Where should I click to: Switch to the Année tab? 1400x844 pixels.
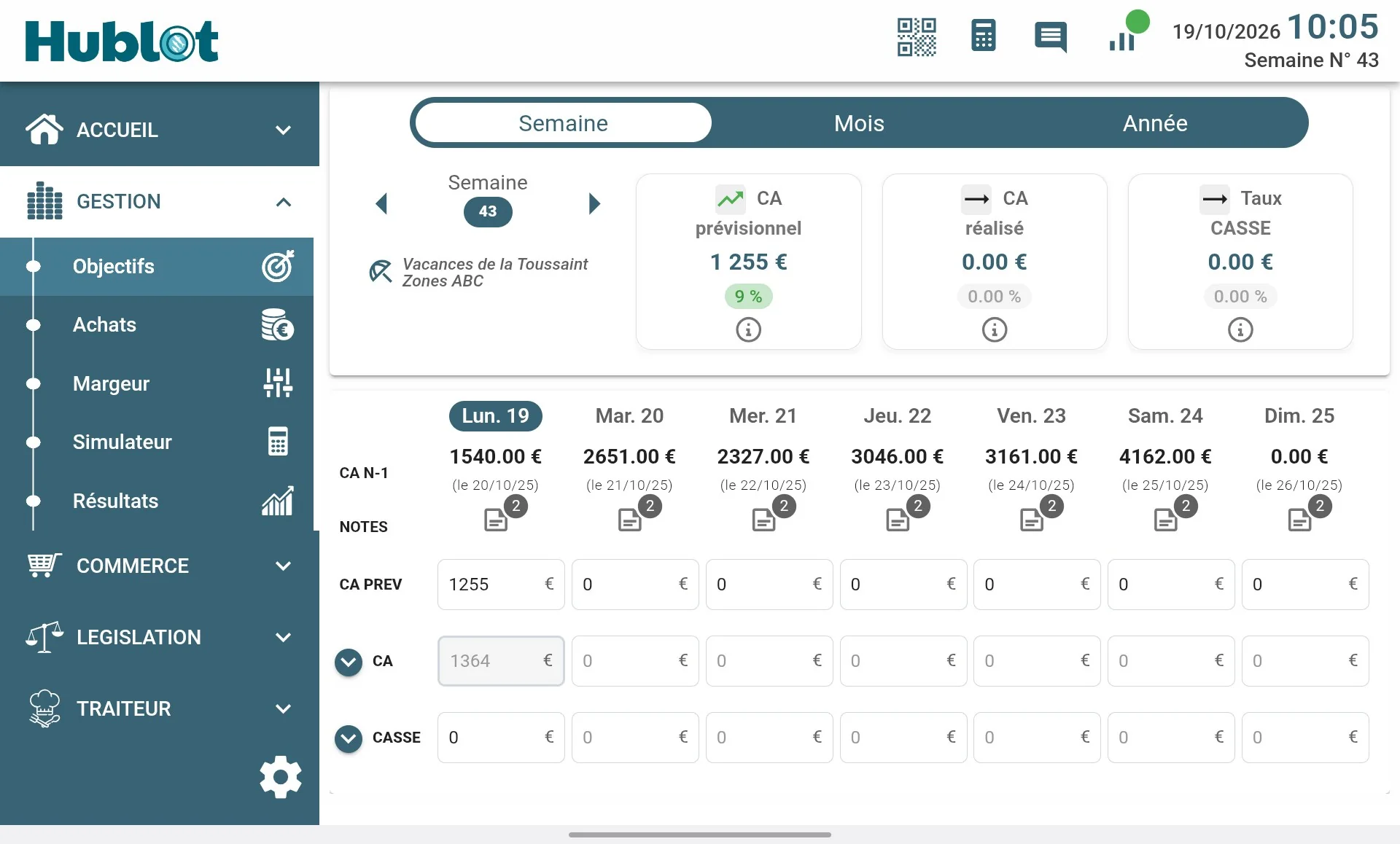[1155, 122]
